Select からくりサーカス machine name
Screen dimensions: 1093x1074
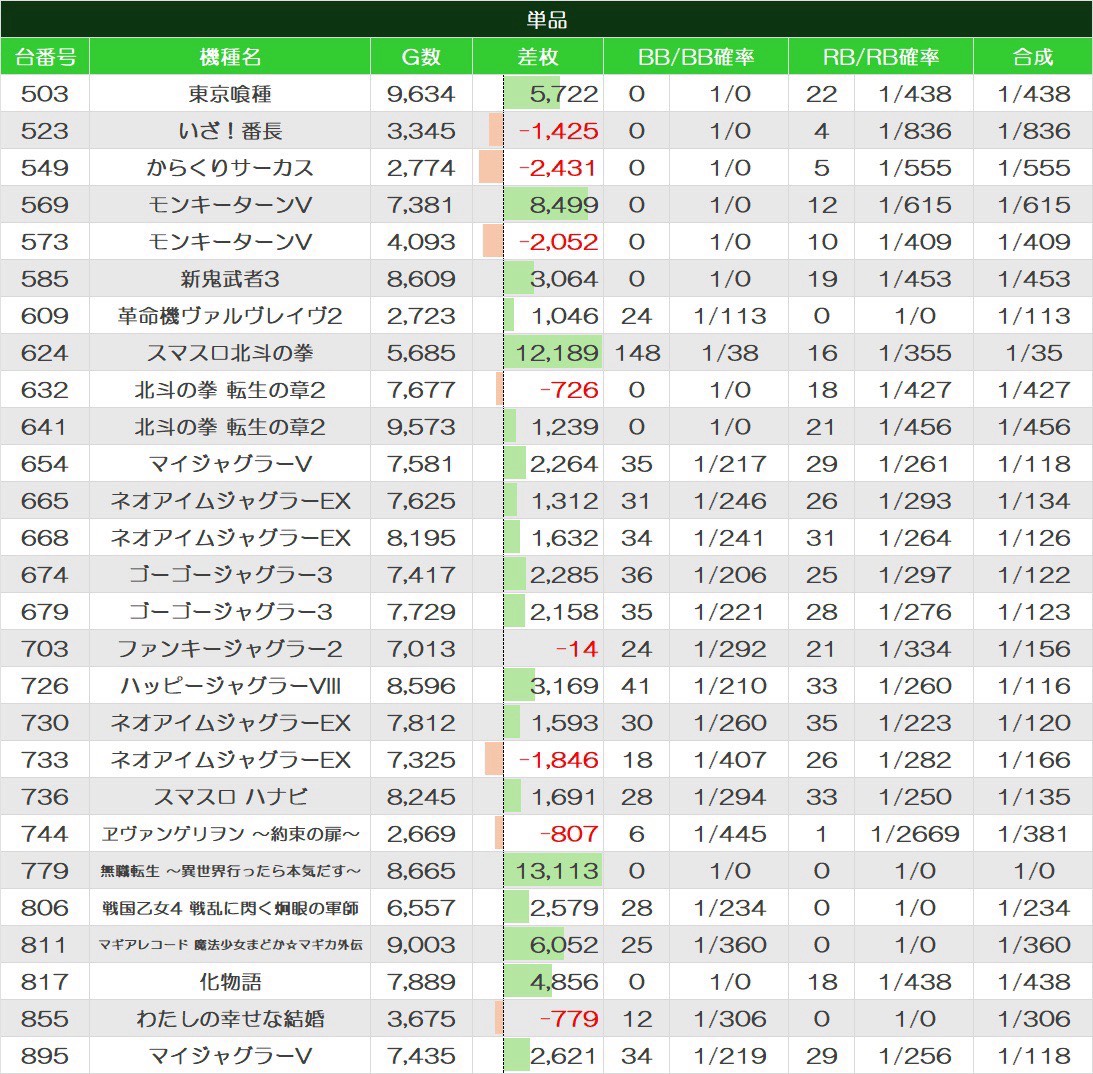click(x=230, y=167)
